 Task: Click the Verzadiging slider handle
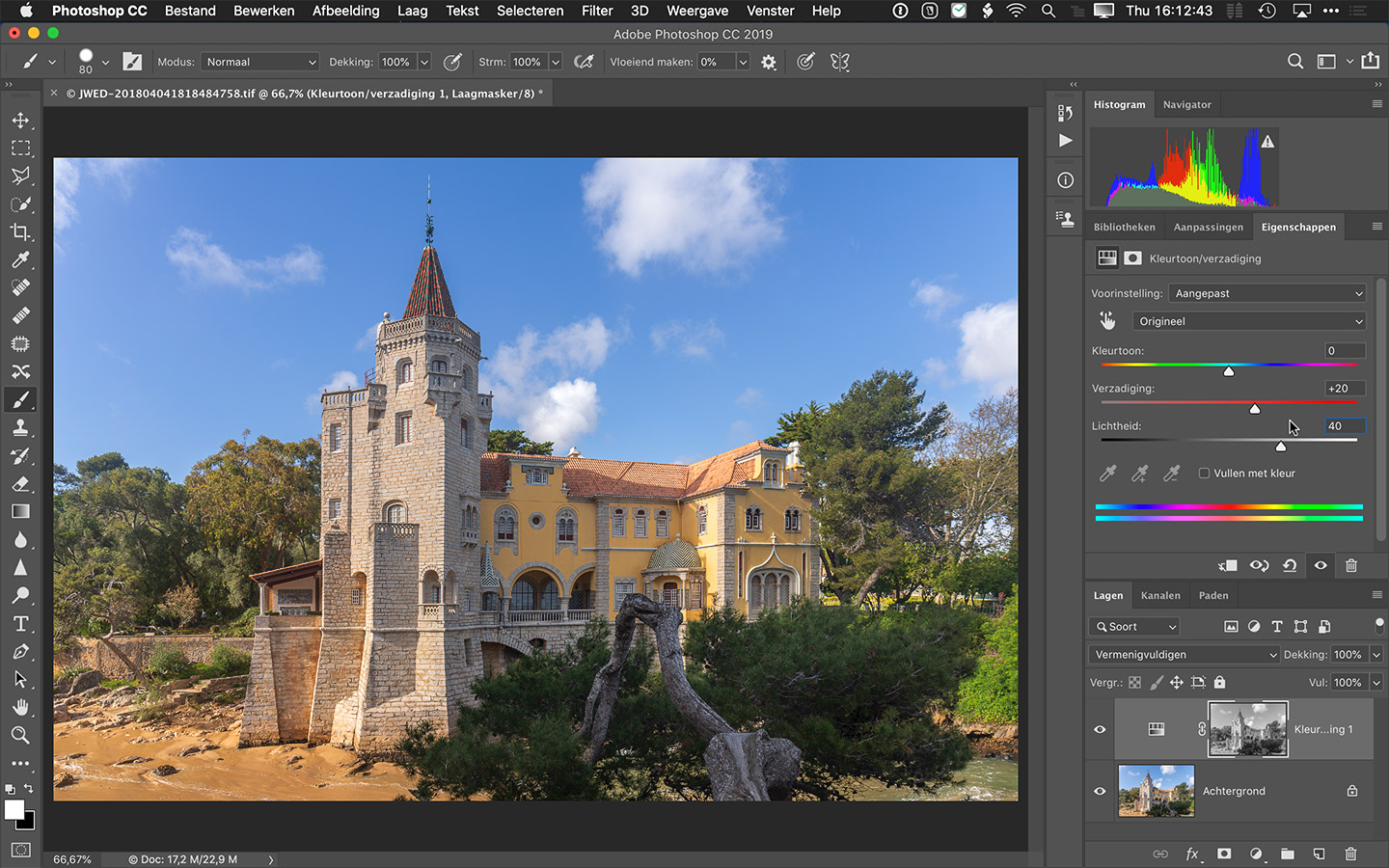point(1255,409)
